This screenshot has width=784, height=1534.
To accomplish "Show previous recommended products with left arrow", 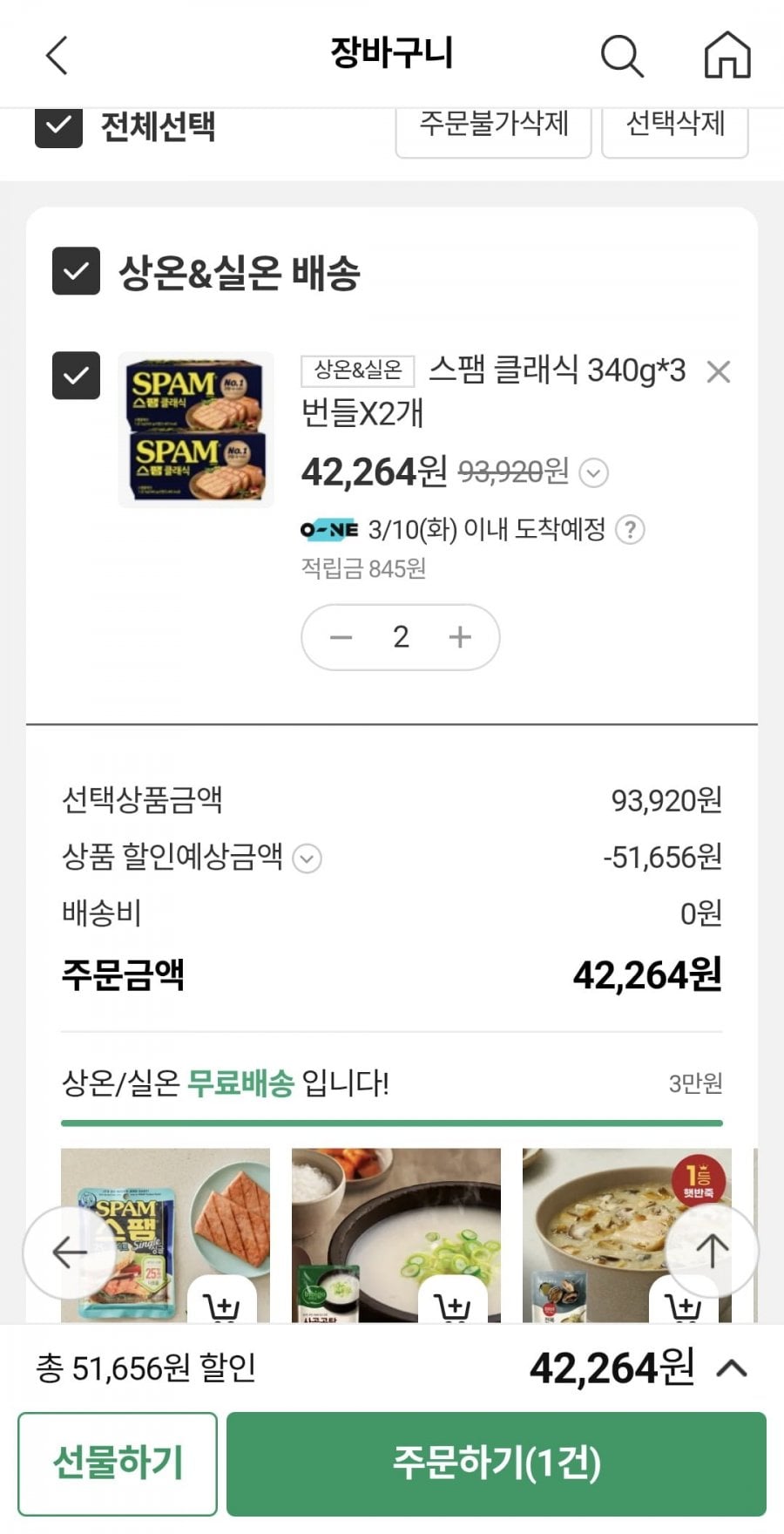I will pos(68,1252).
